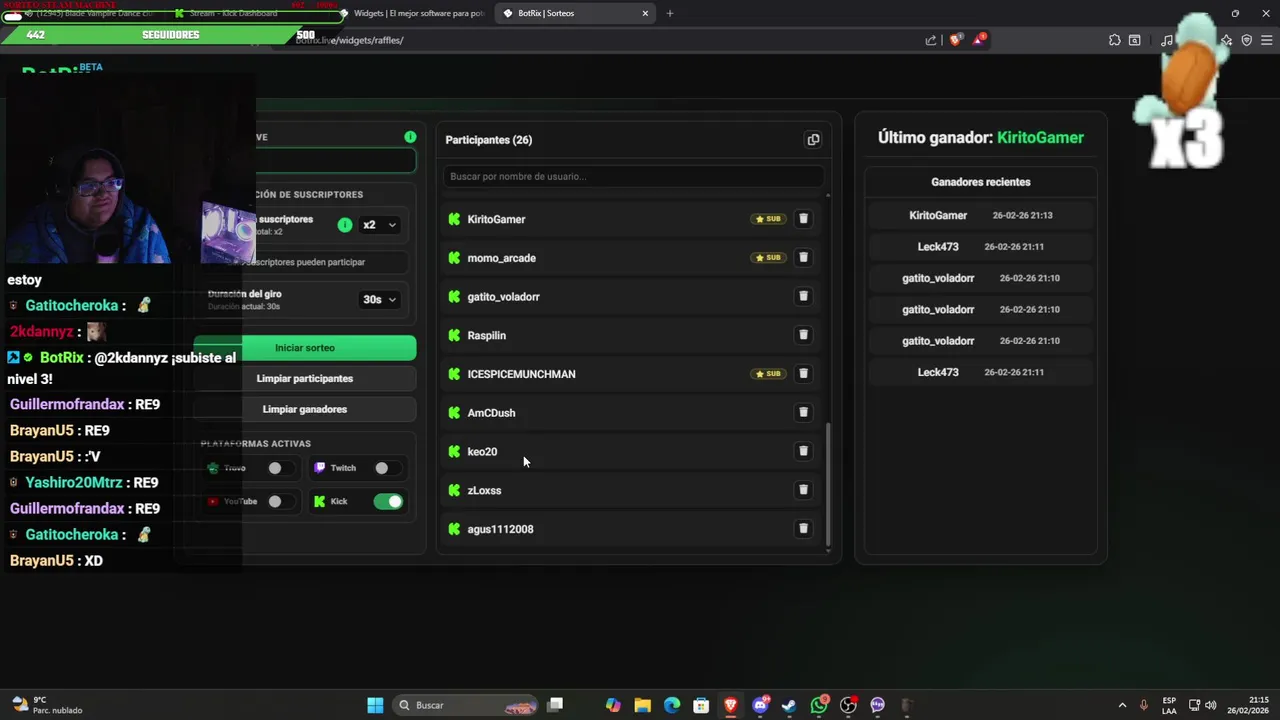Image resolution: width=1280 pixels, height=720 pixels.
Task: Open Brave Rewards triangle icon
Action: (980, 40)
